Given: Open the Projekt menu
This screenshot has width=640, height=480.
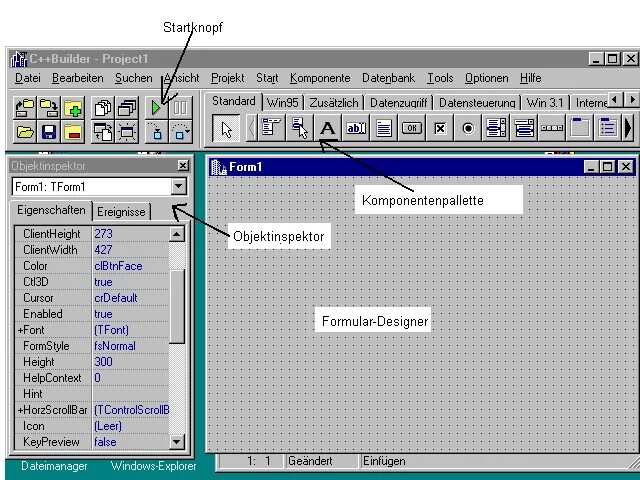Looking at the screenshot, I should pos(227,78).
